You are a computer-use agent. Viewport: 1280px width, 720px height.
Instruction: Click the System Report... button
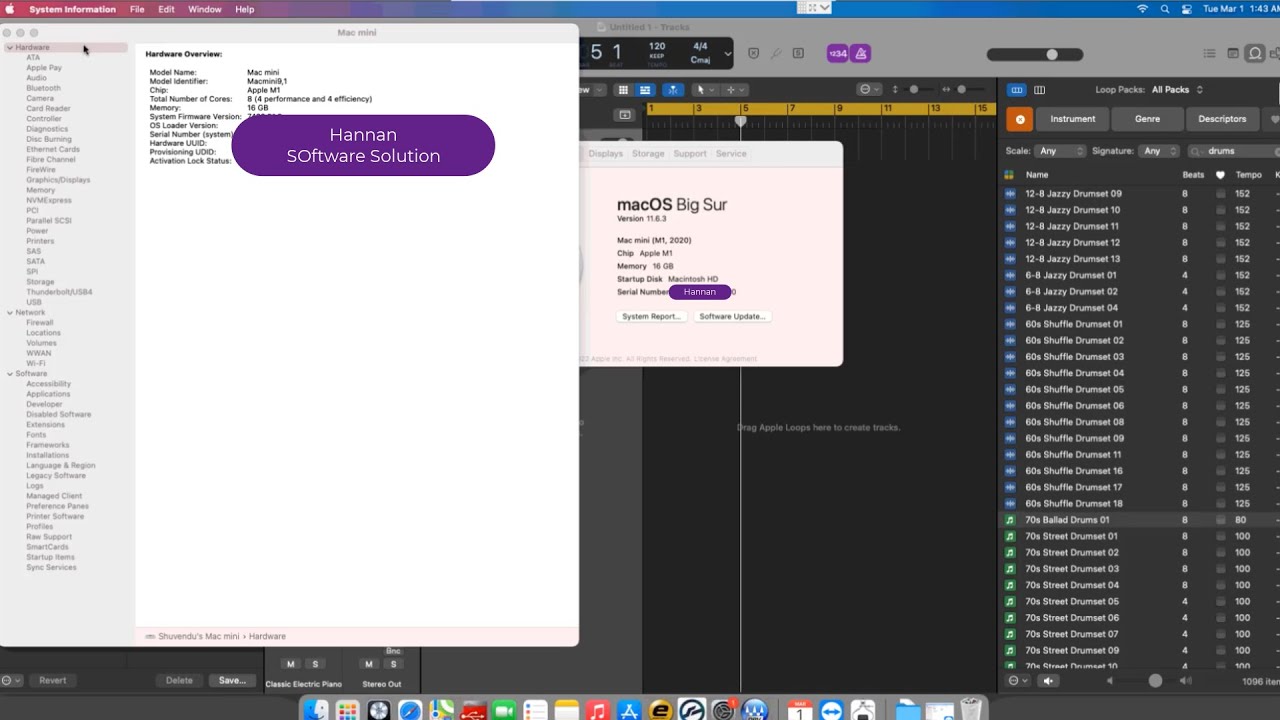(x=651, y=316)
